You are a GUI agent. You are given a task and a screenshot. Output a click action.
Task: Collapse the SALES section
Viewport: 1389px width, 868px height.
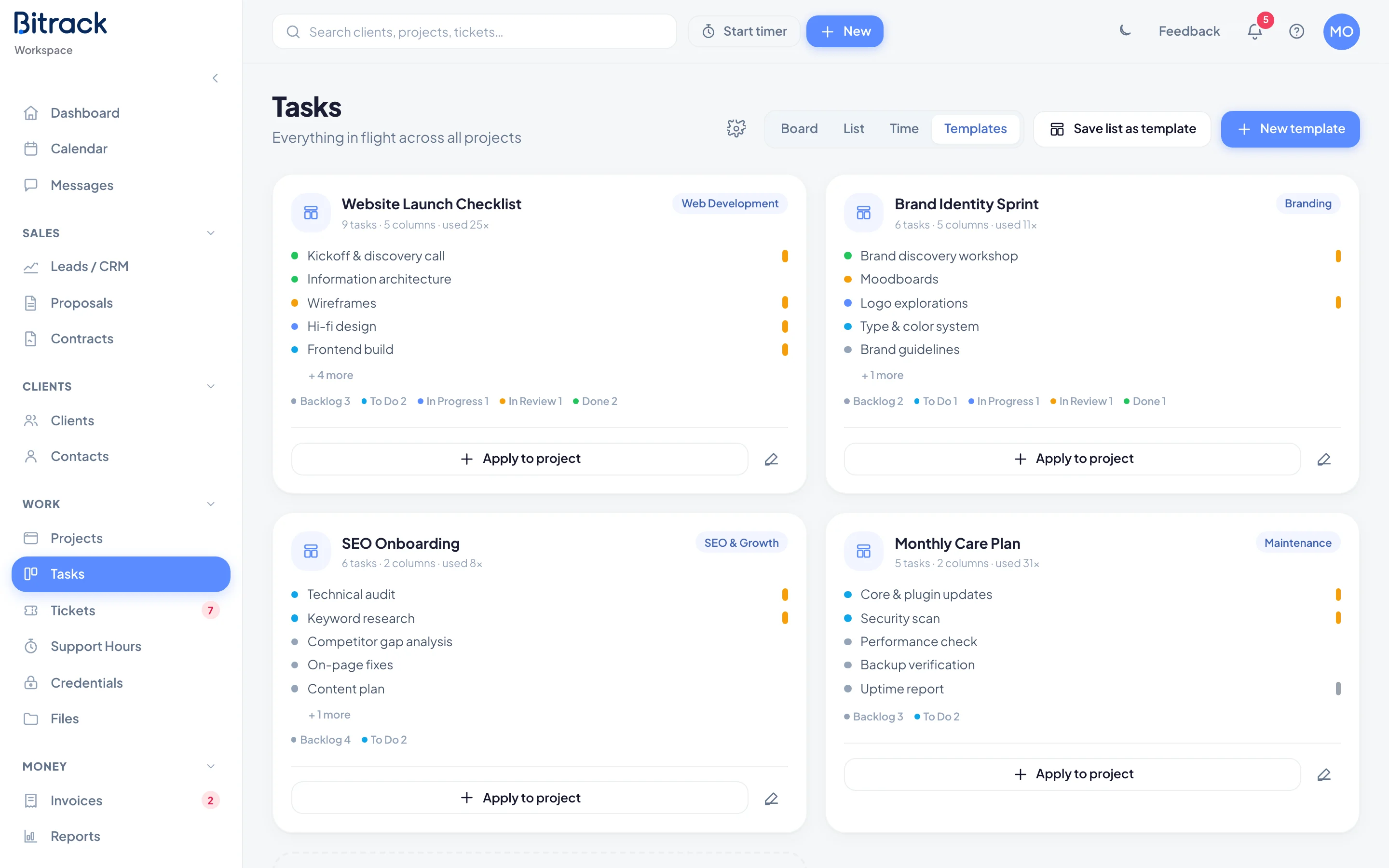211,233
